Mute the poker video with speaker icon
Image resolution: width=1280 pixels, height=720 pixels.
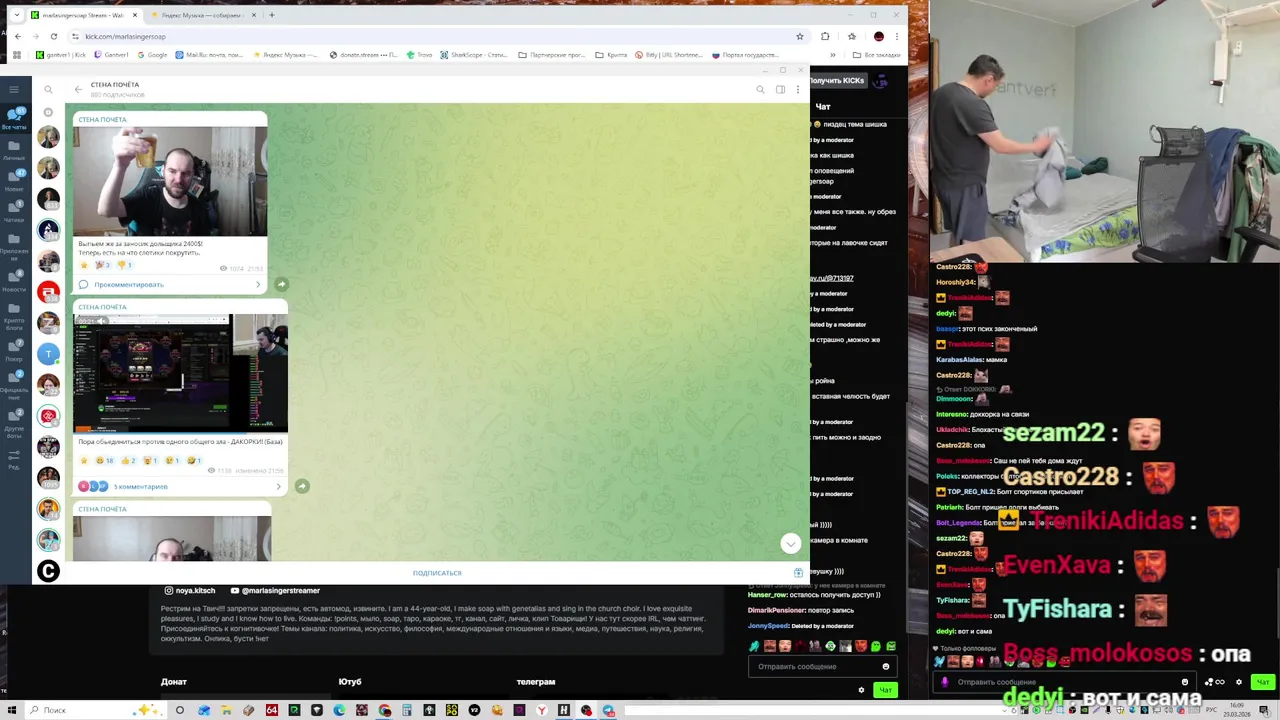click(100, 321)
